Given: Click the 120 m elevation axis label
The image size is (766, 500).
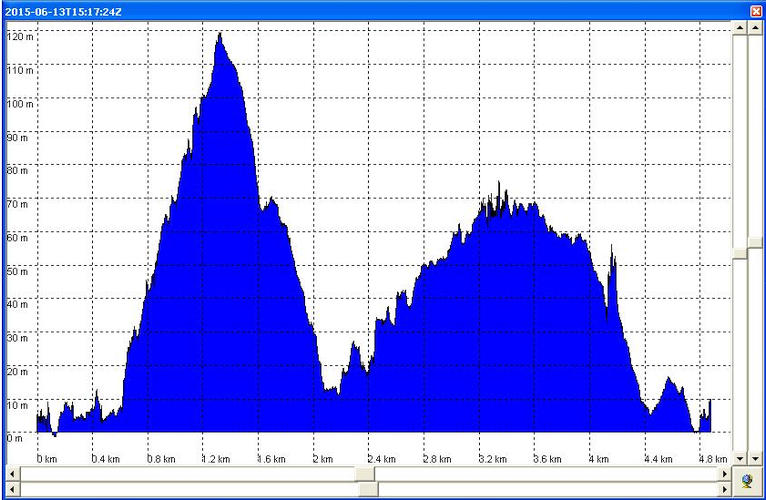Looking at the screenshot, I should tap(20, 36).
